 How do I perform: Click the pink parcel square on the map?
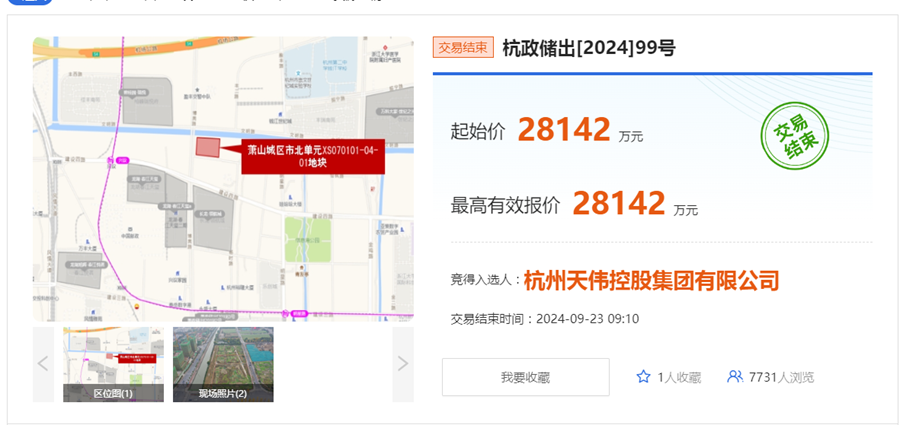[207, 148]
